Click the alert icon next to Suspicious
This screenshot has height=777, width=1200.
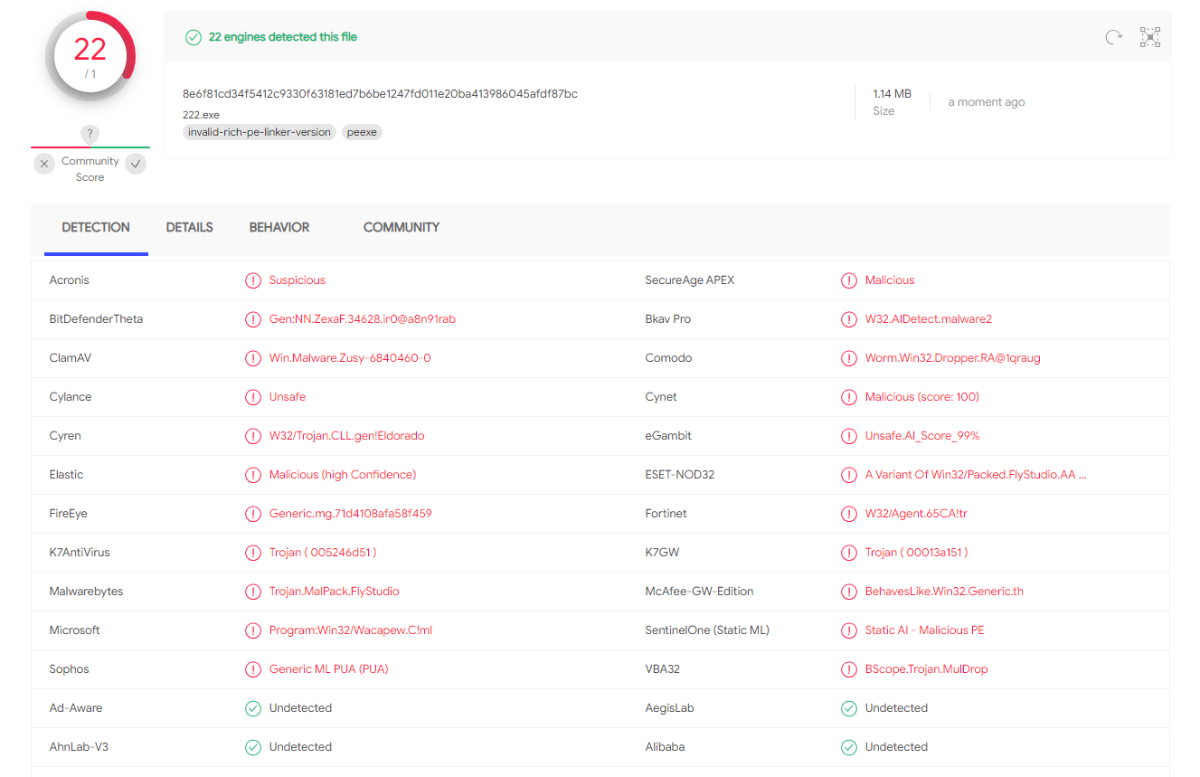point(253,281)
